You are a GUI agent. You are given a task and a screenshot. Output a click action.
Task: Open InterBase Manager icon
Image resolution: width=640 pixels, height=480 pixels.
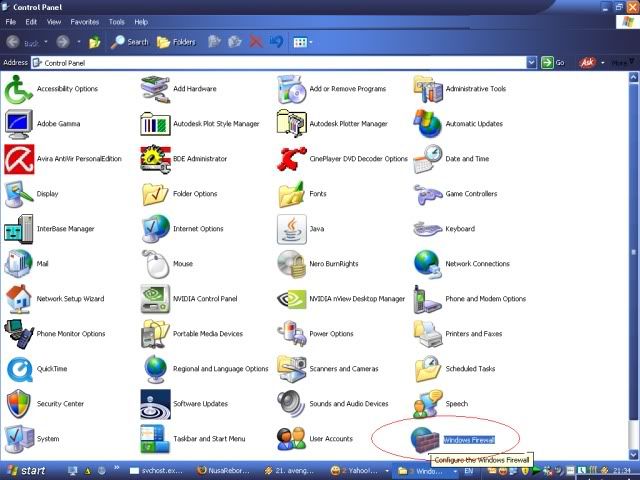point(18,229)
